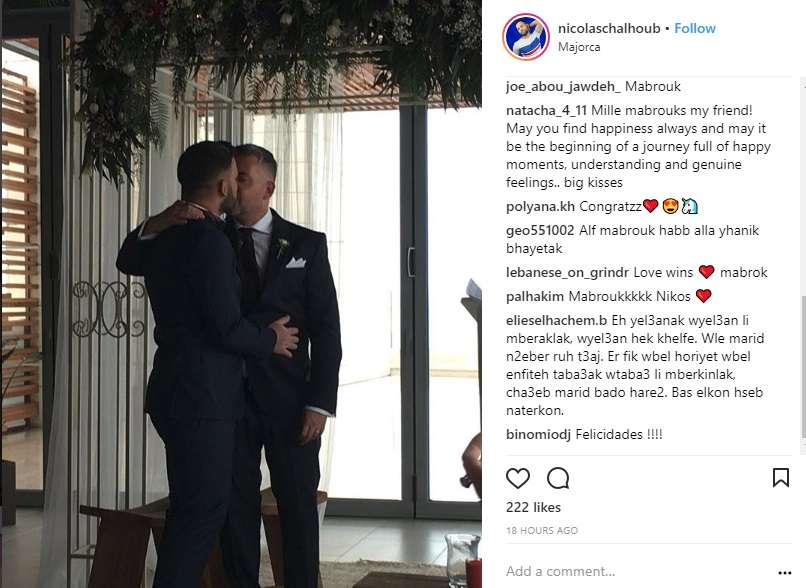Open the 18 hours ago timestamp
Viewport: 806px width, 588px height.
[542, 530]
